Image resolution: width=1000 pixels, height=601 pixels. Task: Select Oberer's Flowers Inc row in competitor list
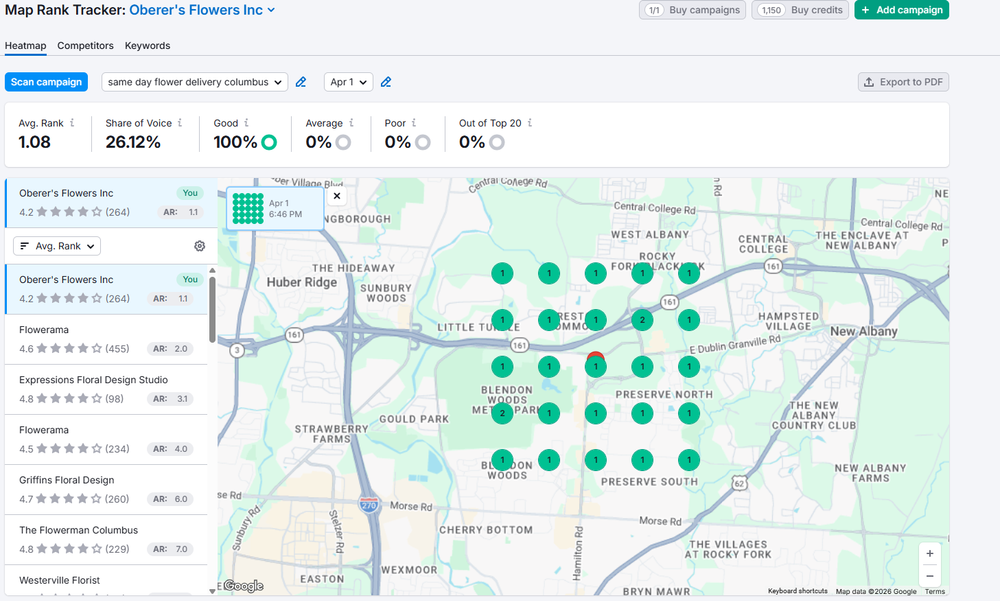pos(107,290)
